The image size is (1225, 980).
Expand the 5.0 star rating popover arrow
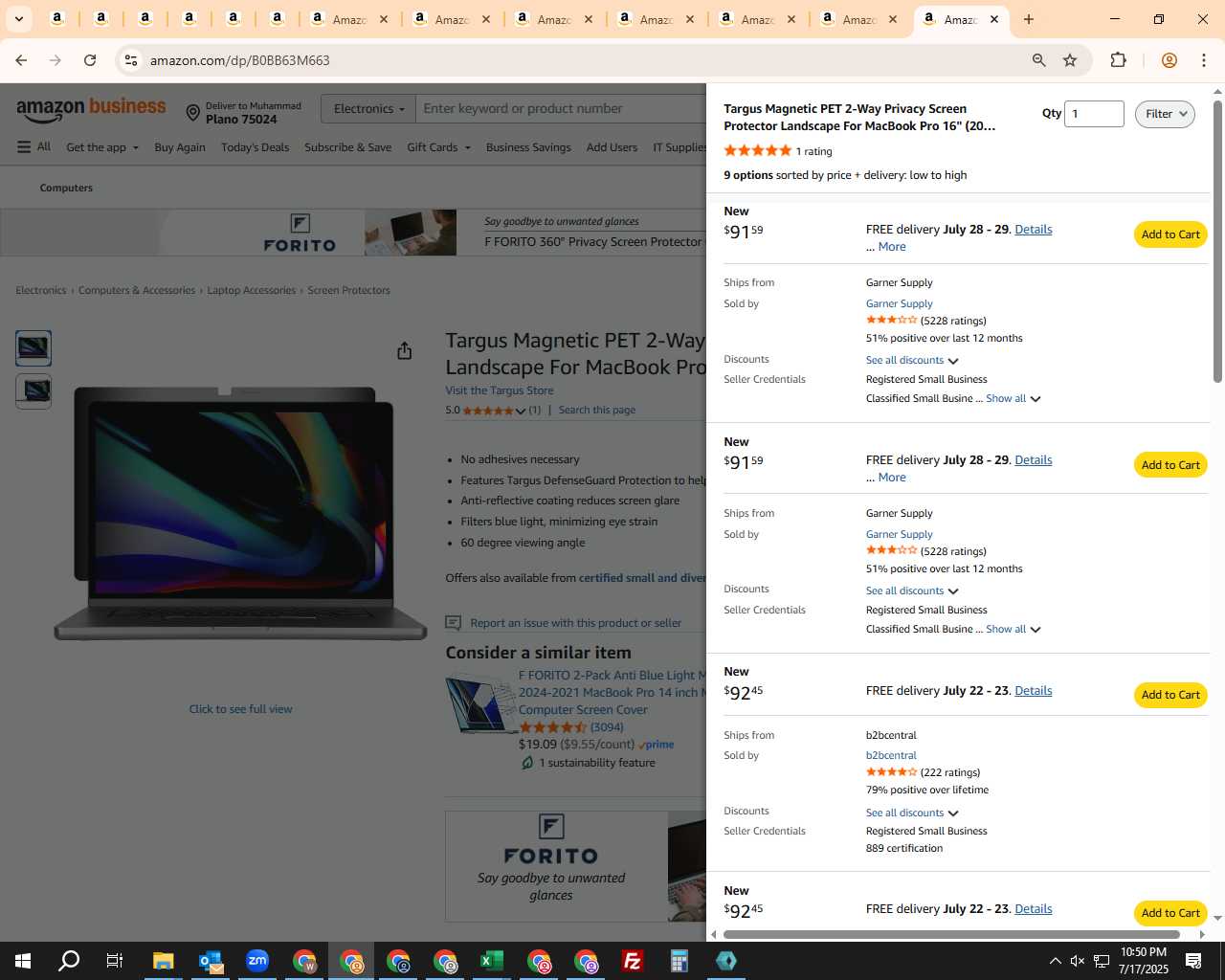[521, 411]
